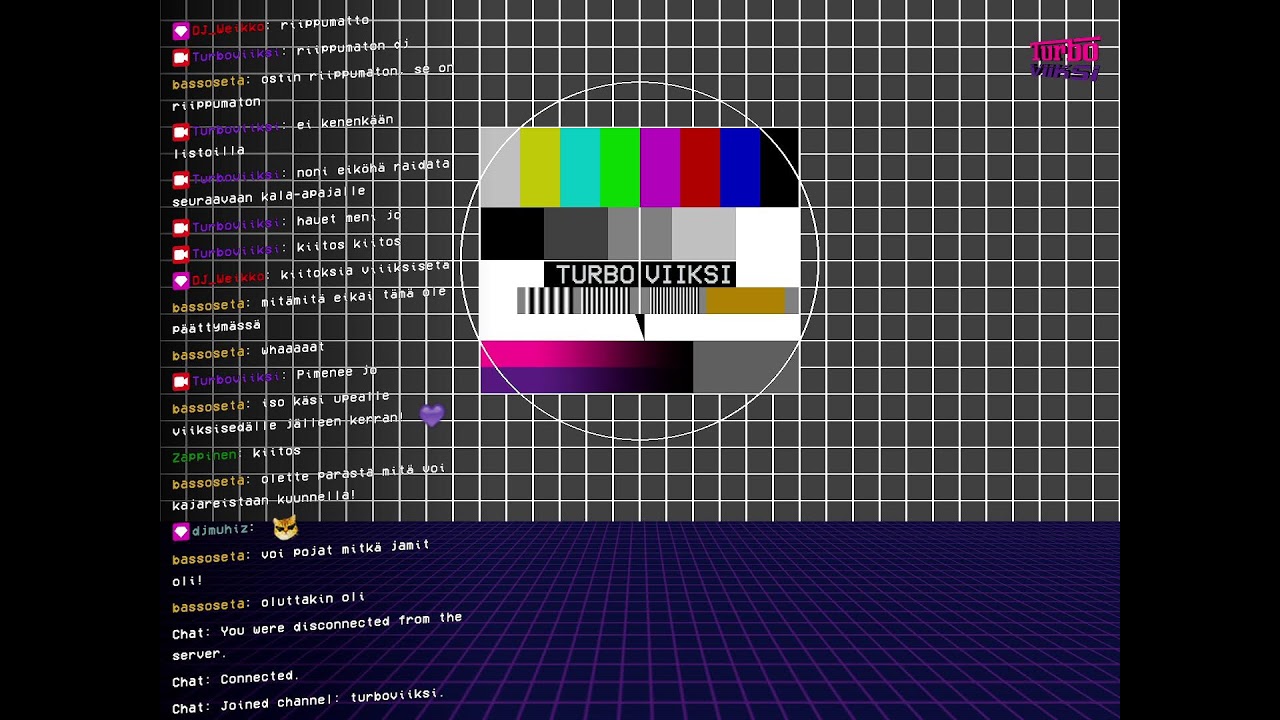Click 'olette parasta mitä voi' message text

point(352,473)
